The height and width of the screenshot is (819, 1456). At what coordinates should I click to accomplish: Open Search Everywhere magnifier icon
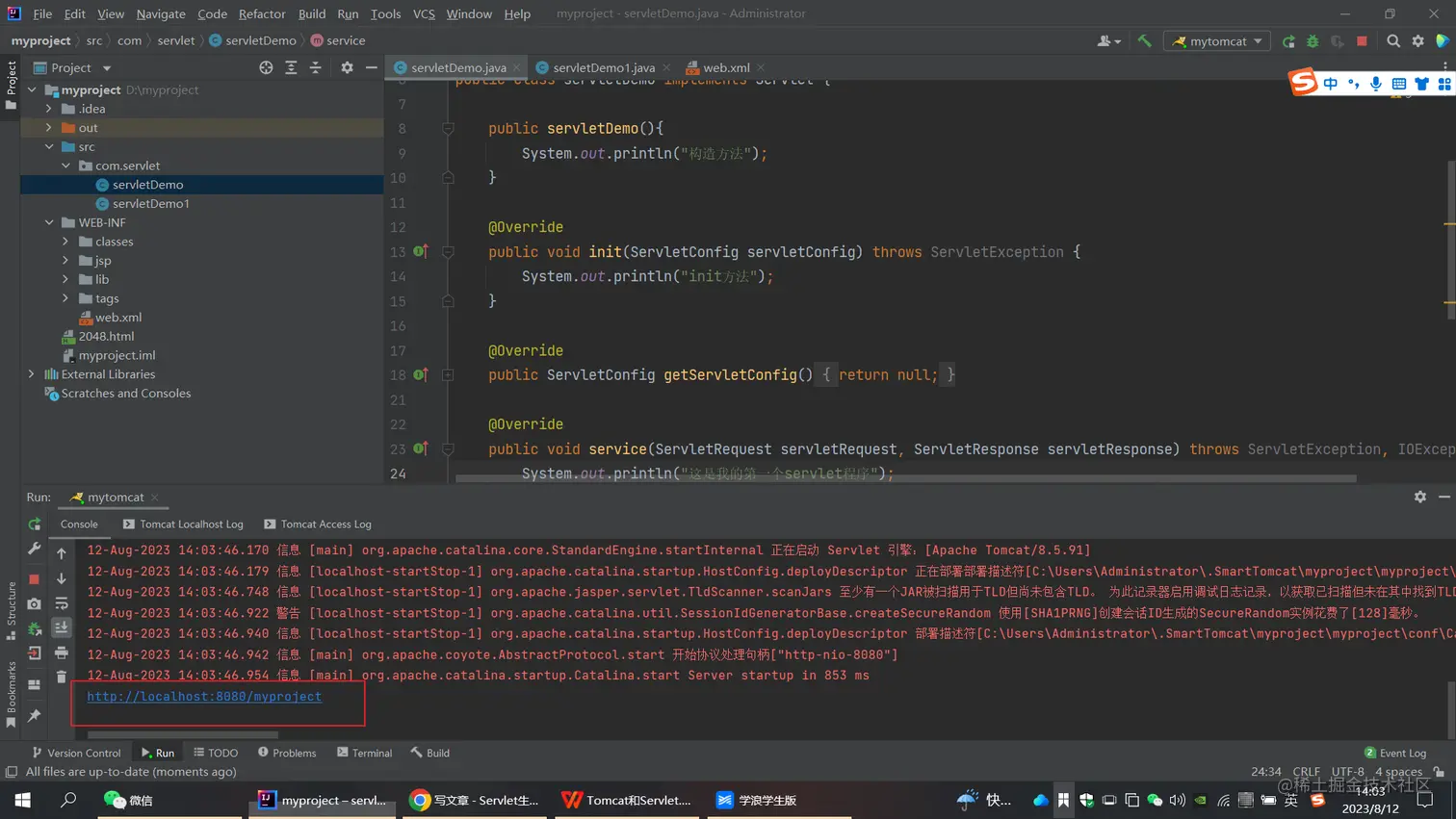pyautogui.click(x=1393, y=41)
